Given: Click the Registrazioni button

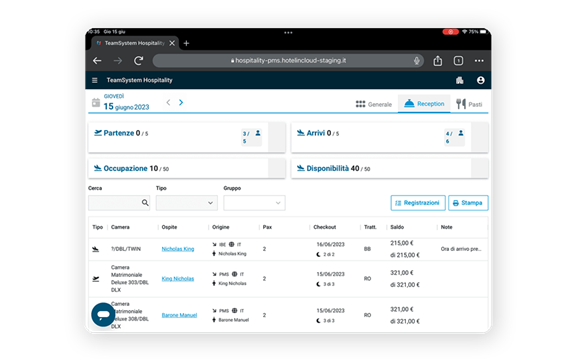Looking at the screenshot, I should click(418, 203).
